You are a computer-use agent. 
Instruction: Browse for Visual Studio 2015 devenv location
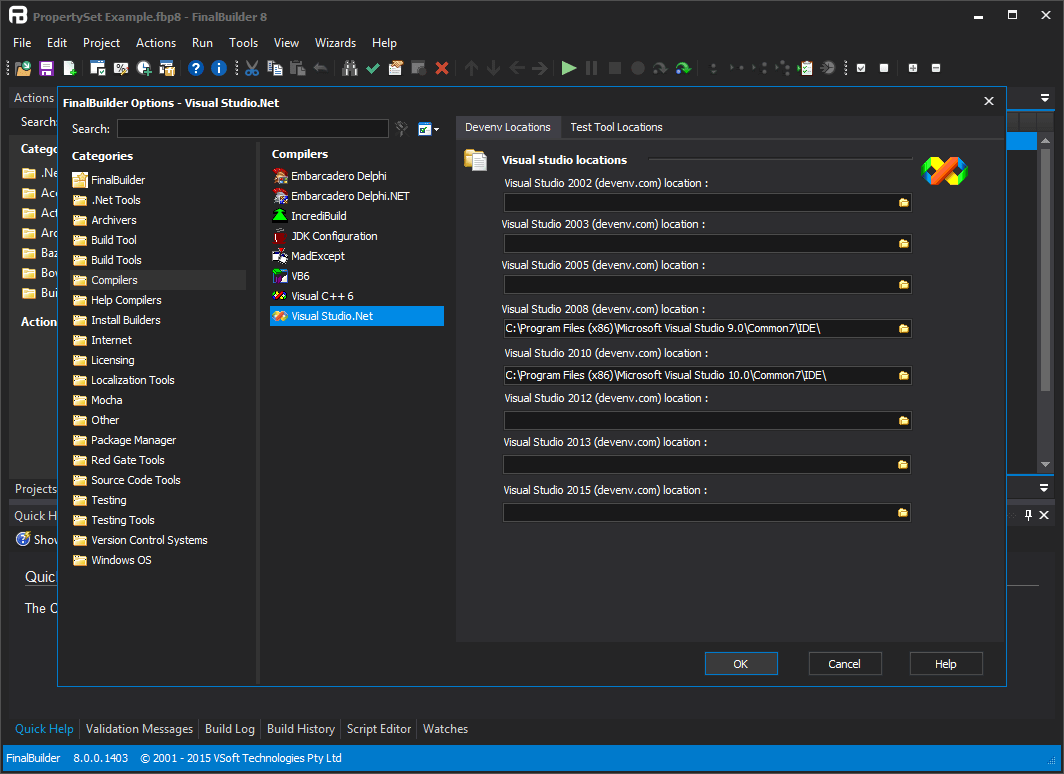tap(902, 513)
